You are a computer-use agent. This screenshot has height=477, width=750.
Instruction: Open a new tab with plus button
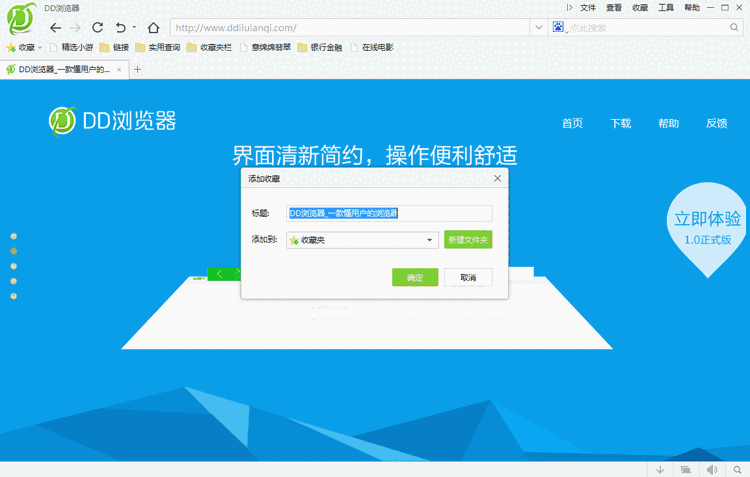tap(137, 70)
